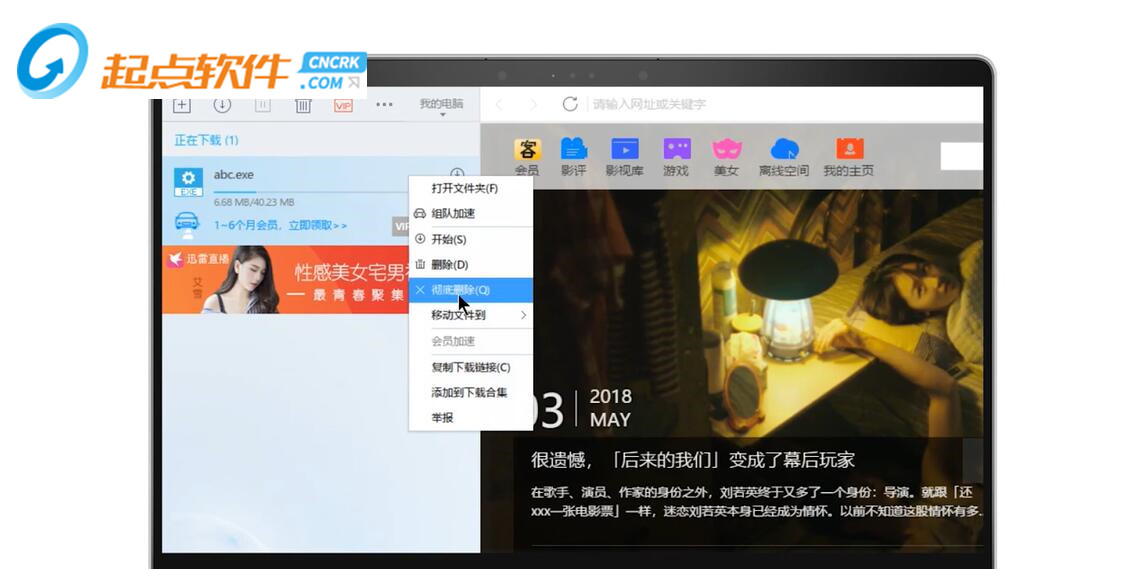Choose 添加到下载合集 in context menu
Image resolution: width=1146 pixels, height=569 pixels.
471,392
